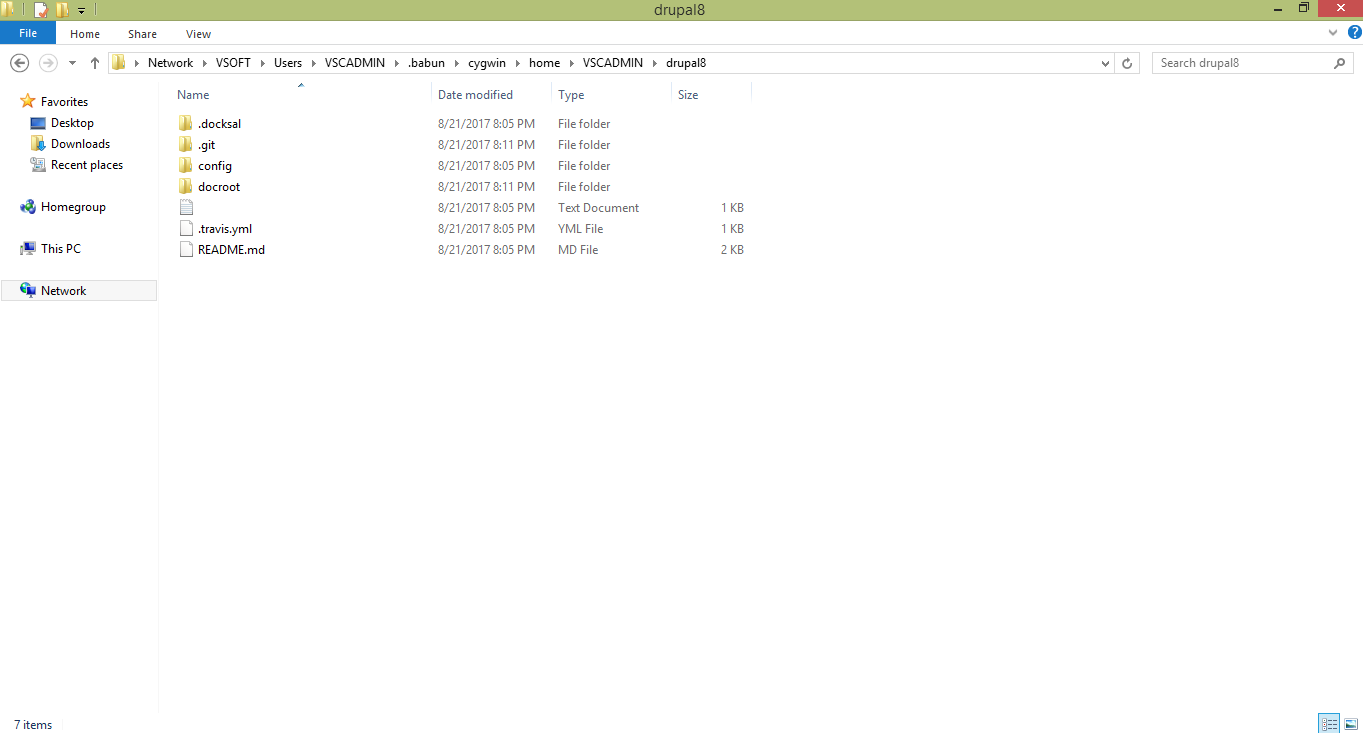Open the Homegroup item in sidebar

(71, 206)
